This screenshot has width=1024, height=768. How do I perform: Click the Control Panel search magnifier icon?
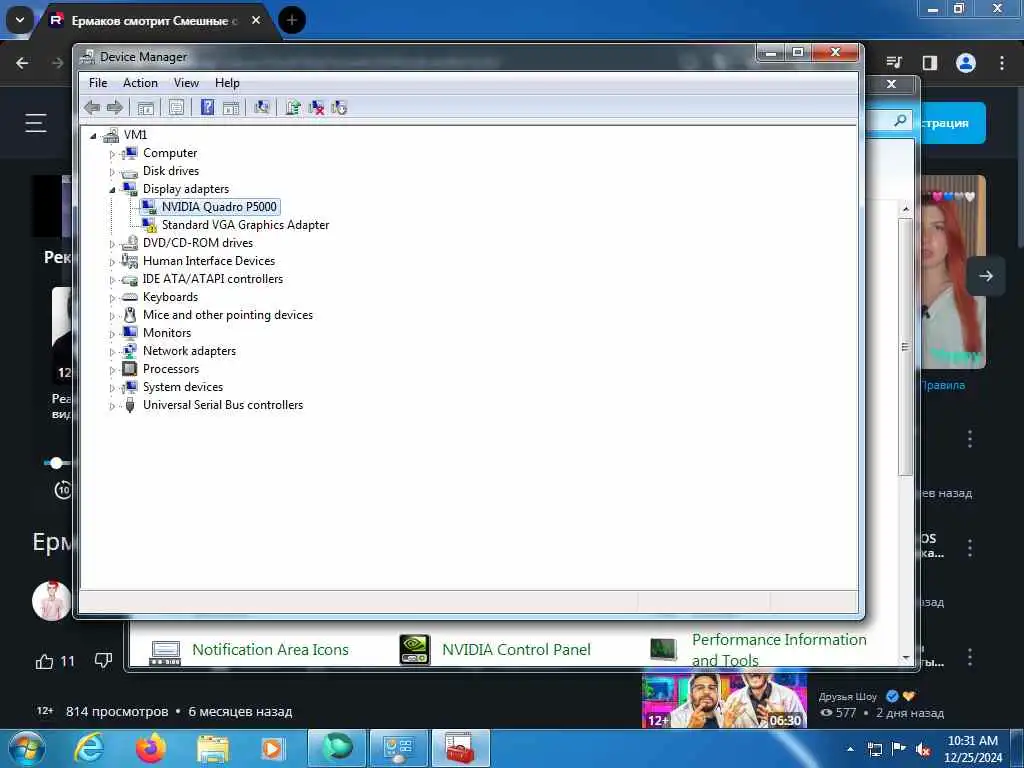pyautogui.click(x=900, y=120)
